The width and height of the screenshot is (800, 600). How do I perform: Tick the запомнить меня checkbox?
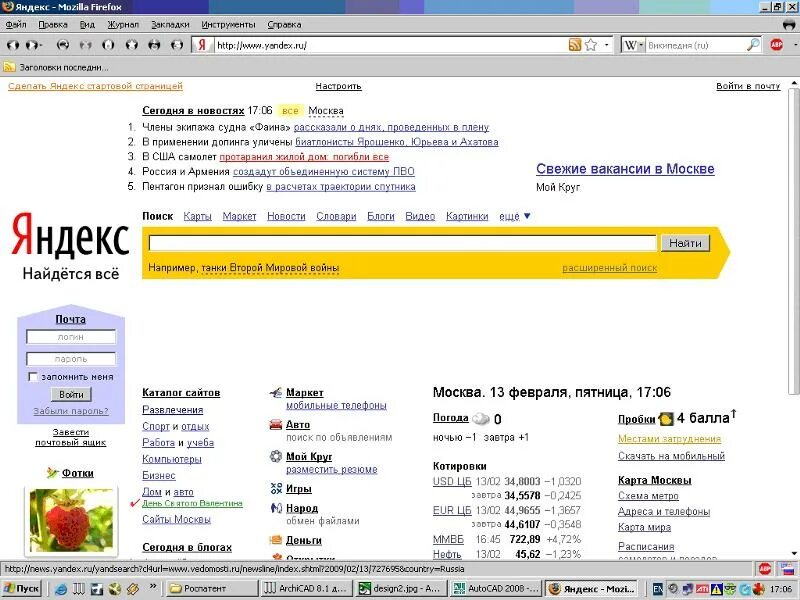[33, 377]
